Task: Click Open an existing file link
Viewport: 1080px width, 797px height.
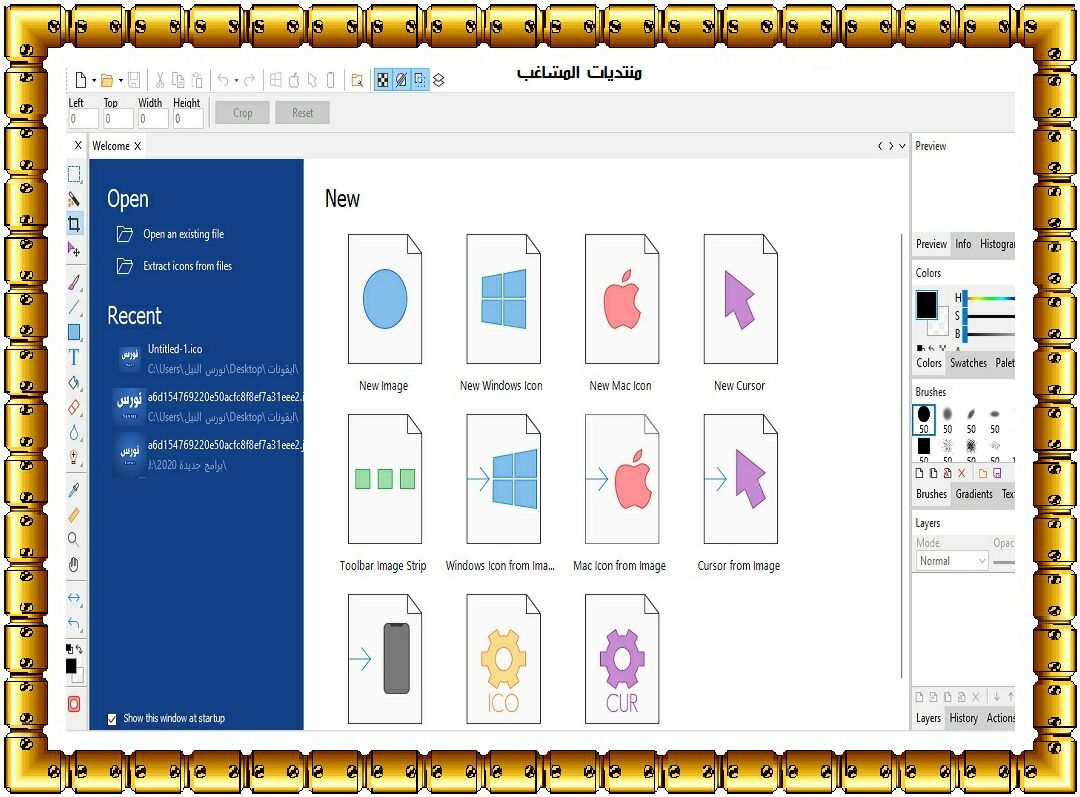Action: pos(183,234)
